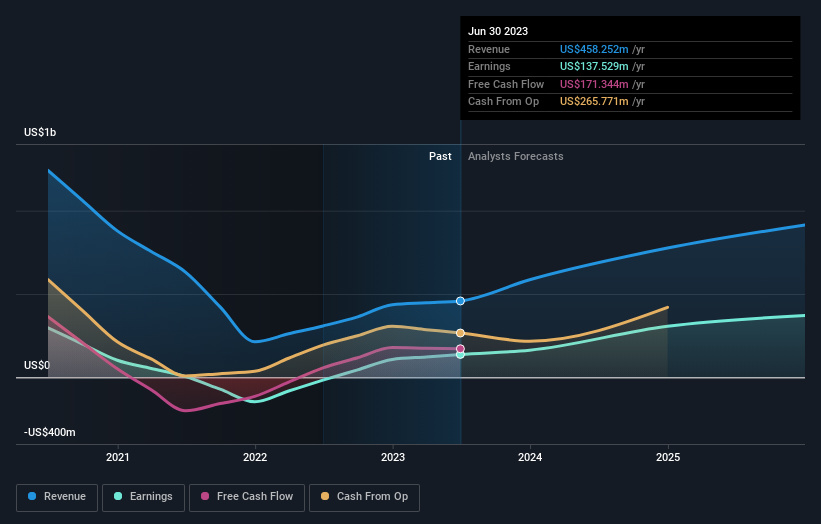Click the tooltip 'Cash From Op' row label
This screenshot has width=821, height=524.
503,102
